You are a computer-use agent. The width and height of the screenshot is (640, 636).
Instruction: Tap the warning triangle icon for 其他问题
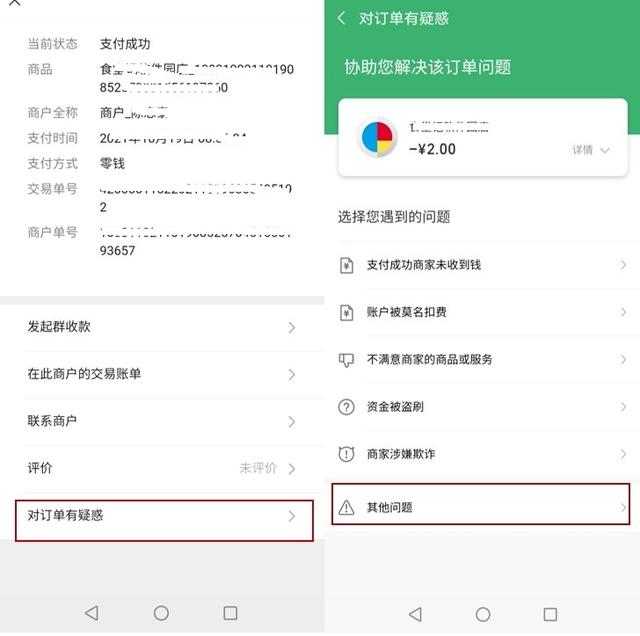[347, 507]
